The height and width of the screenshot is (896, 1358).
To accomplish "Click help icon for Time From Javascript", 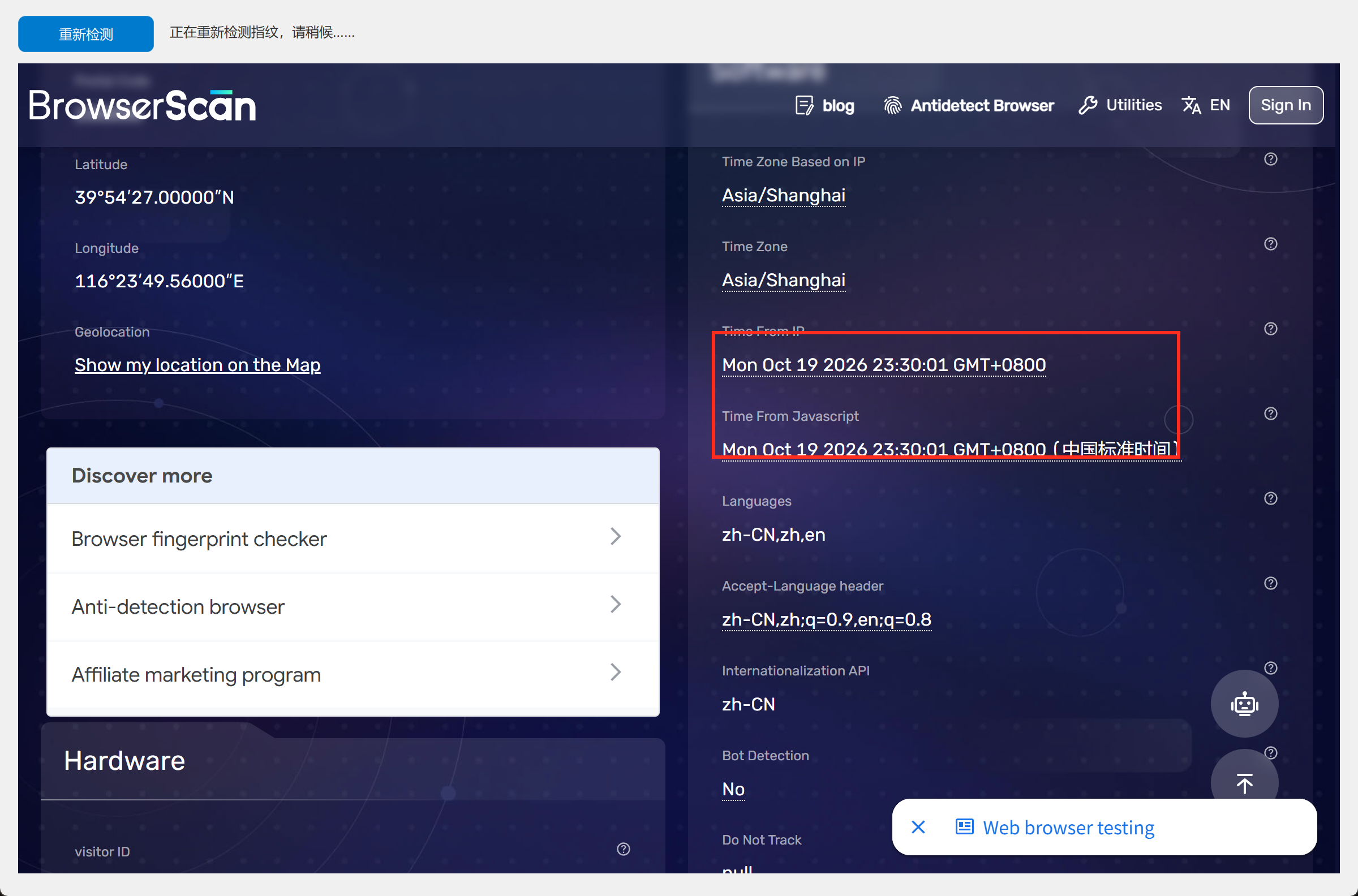I will [x=1270, y=413].
